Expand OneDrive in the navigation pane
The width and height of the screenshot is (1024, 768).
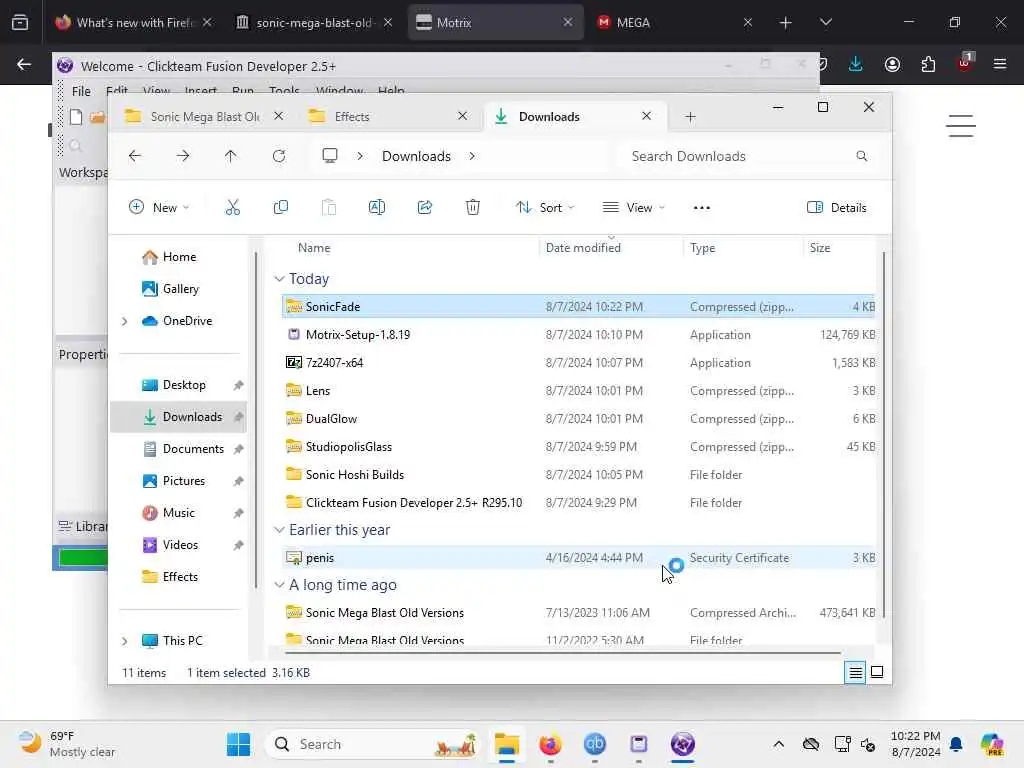click(124, 321)
